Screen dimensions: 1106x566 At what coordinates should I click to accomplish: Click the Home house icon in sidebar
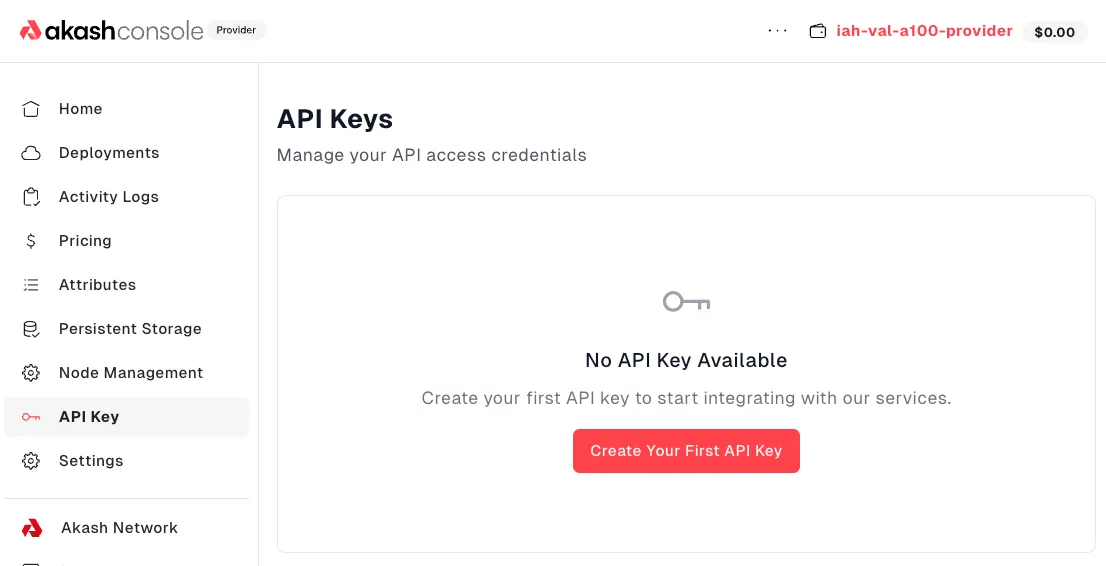pos(31,109)
